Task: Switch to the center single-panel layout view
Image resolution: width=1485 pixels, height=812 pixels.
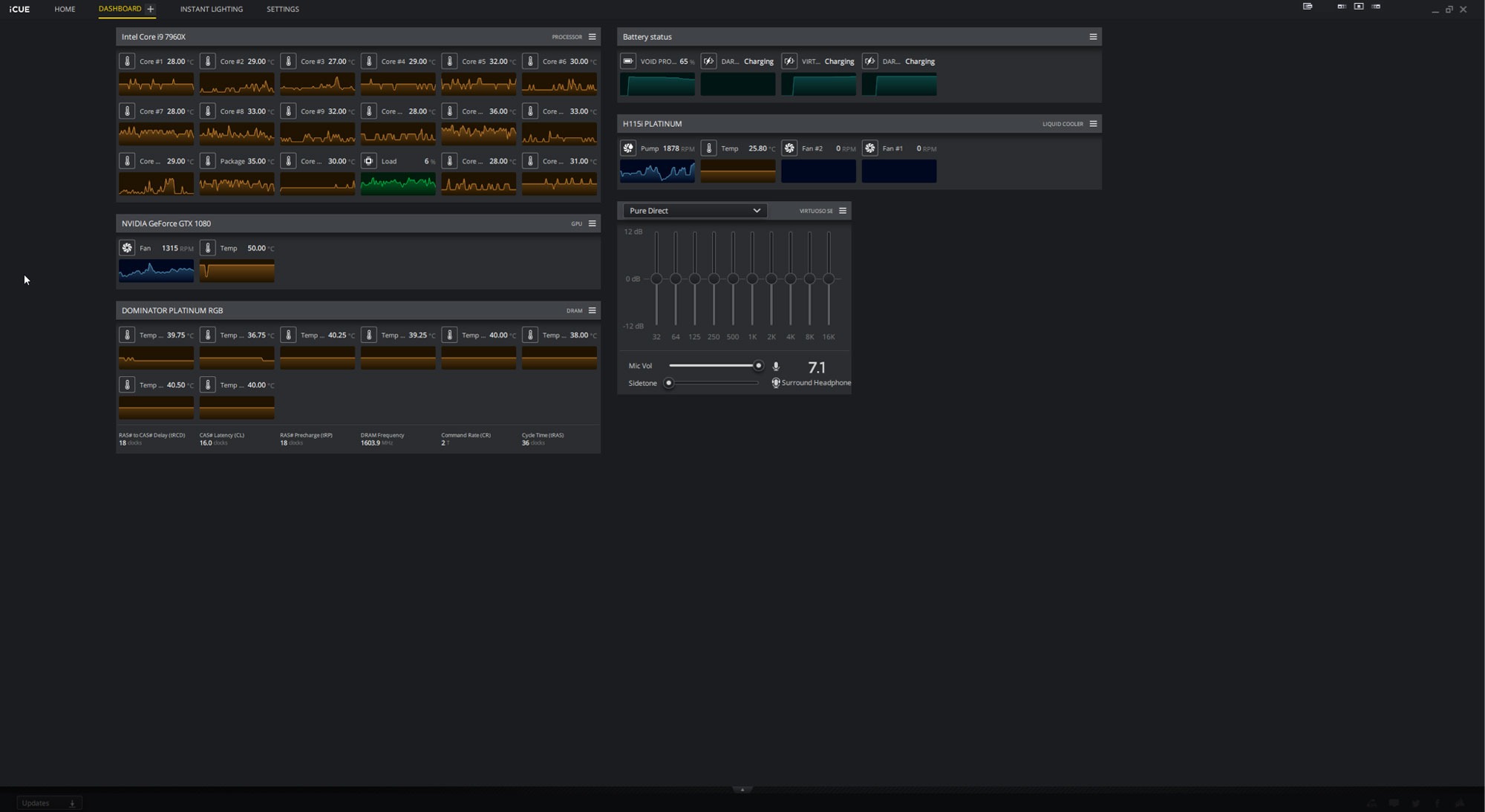Action: [1359, 6]
